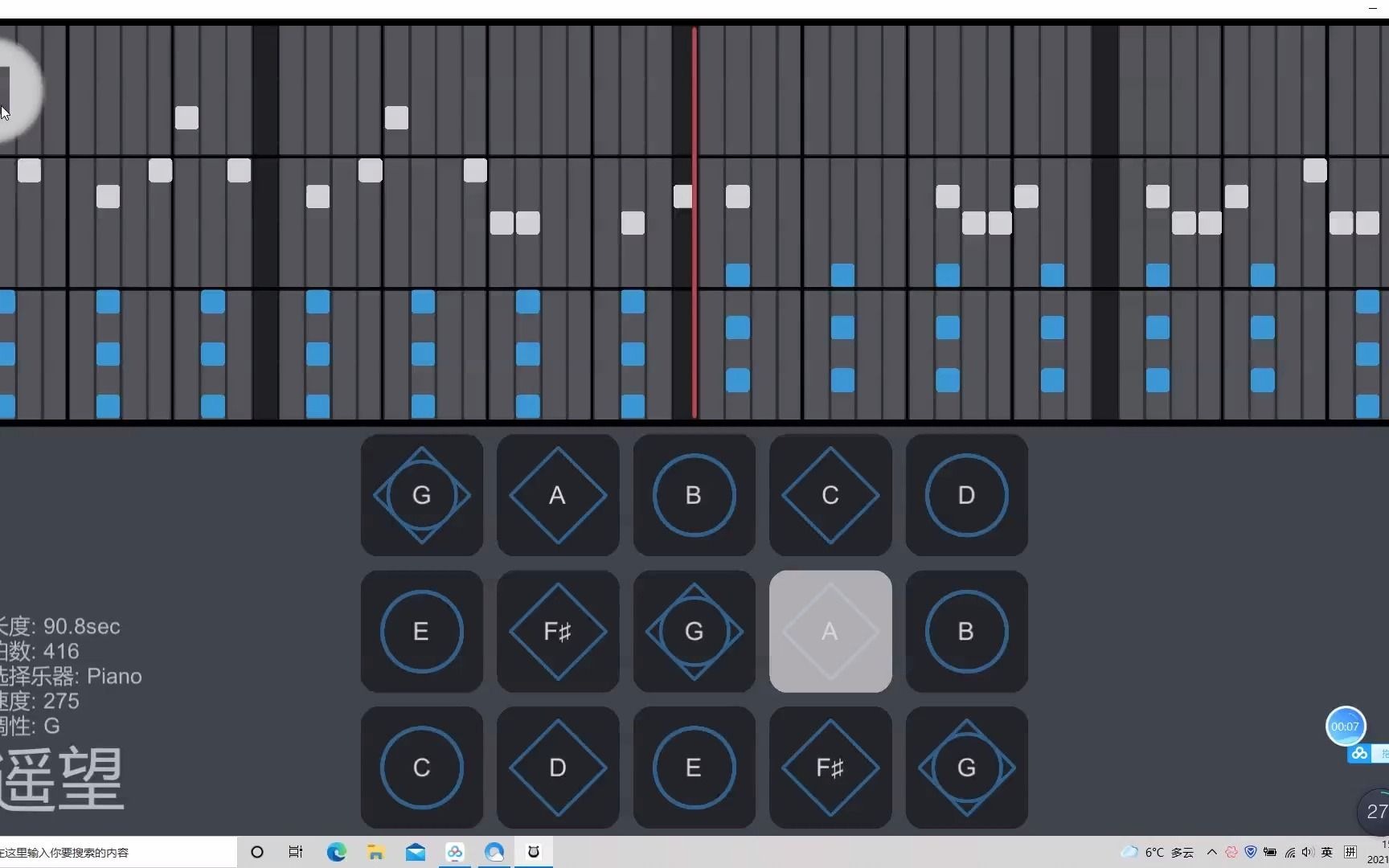Tap the F♯ key in the bottom row
Viewport: 1389px width, 868px height.
830,768
